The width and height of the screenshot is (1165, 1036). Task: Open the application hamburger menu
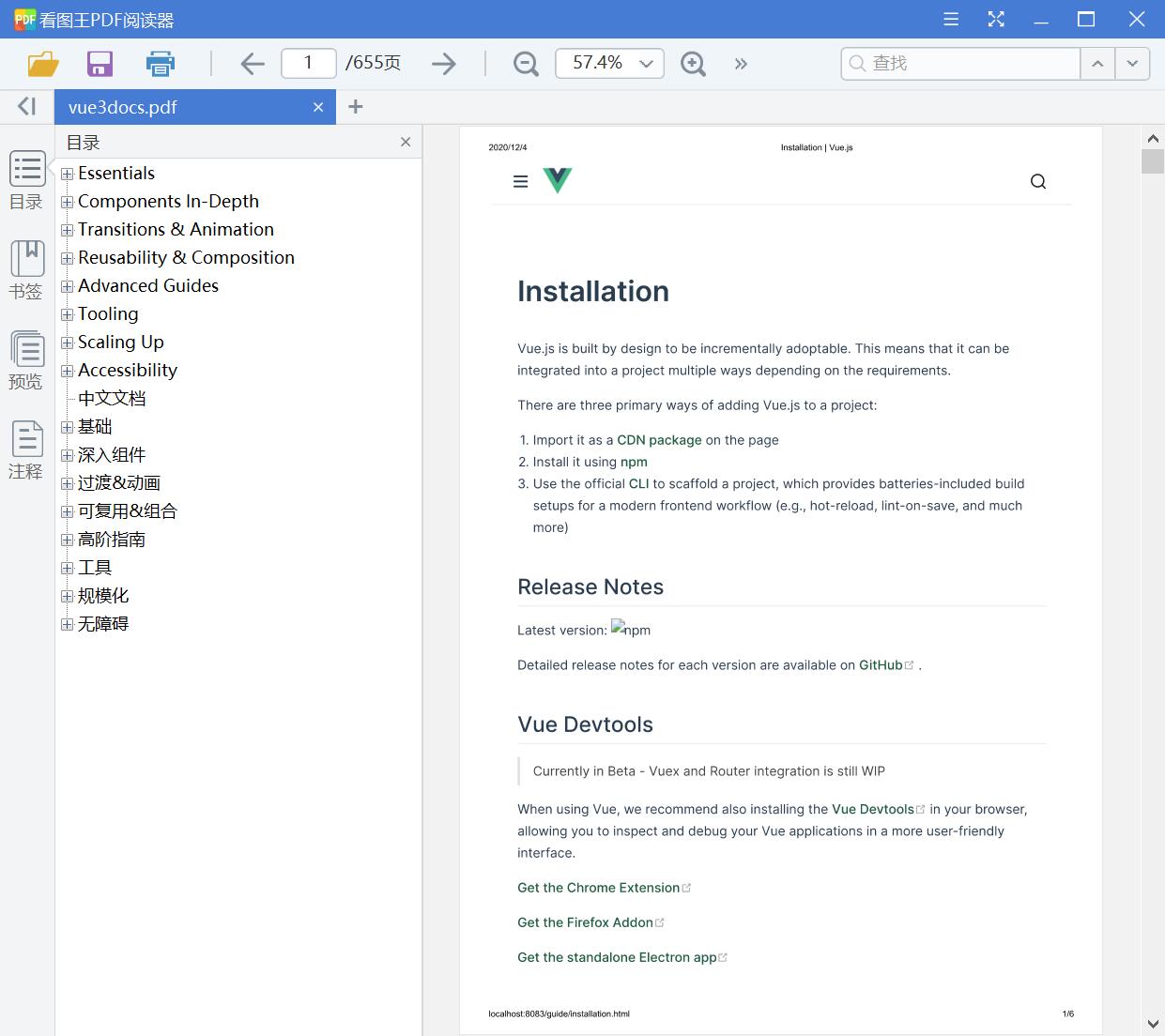(x=950, y=19)
